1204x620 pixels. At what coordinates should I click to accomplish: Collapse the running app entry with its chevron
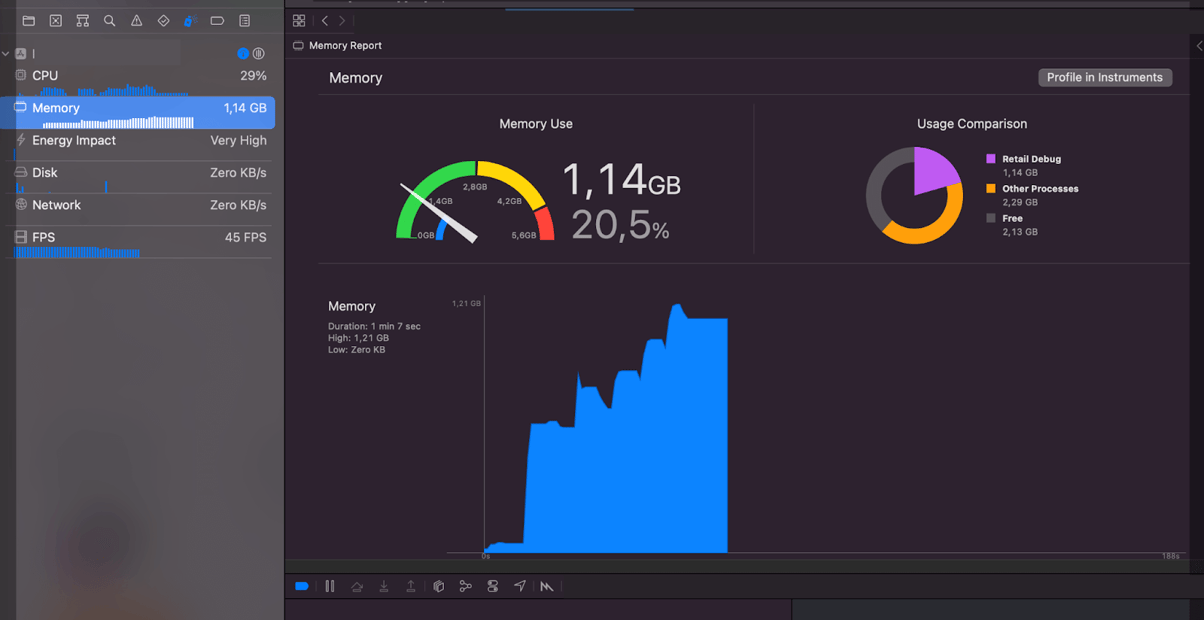tap(6, 53)
